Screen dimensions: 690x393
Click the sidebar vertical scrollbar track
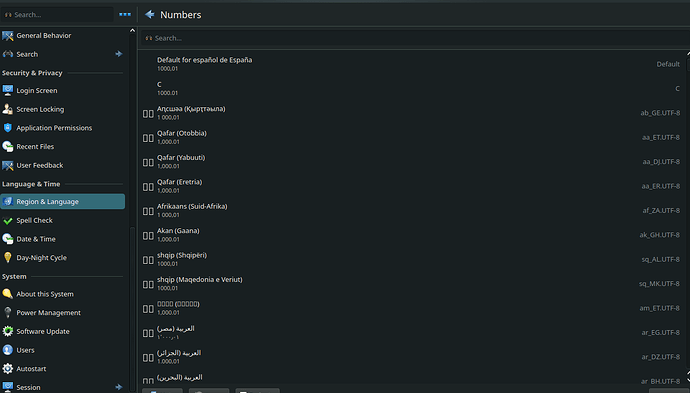click(132, 213)
